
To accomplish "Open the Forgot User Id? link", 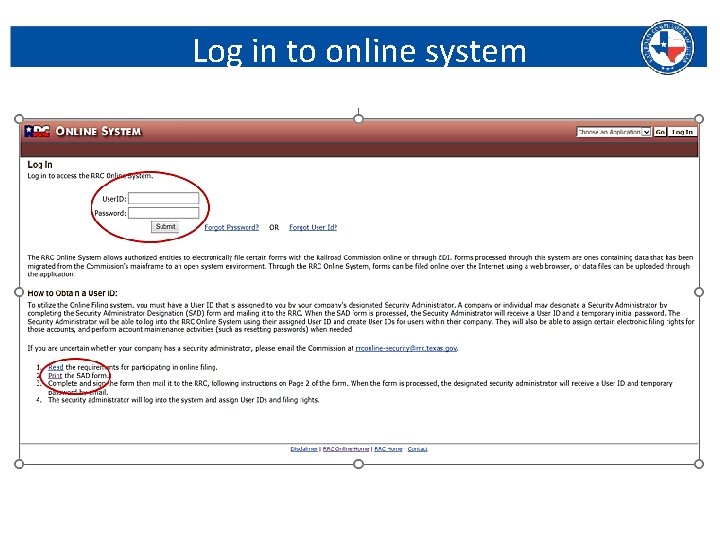I will point(313,227).
